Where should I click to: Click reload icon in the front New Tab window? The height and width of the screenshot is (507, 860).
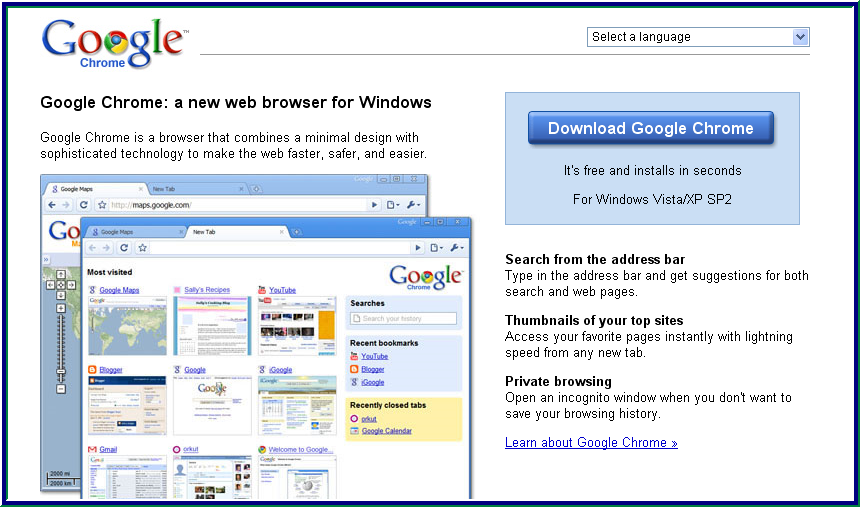point(124,248)
